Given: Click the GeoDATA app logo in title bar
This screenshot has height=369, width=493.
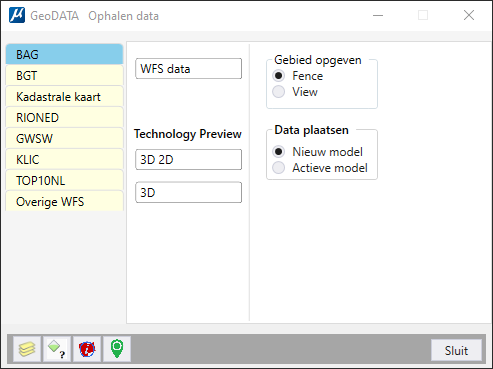Looking at the screenshot, I should 17,15.
